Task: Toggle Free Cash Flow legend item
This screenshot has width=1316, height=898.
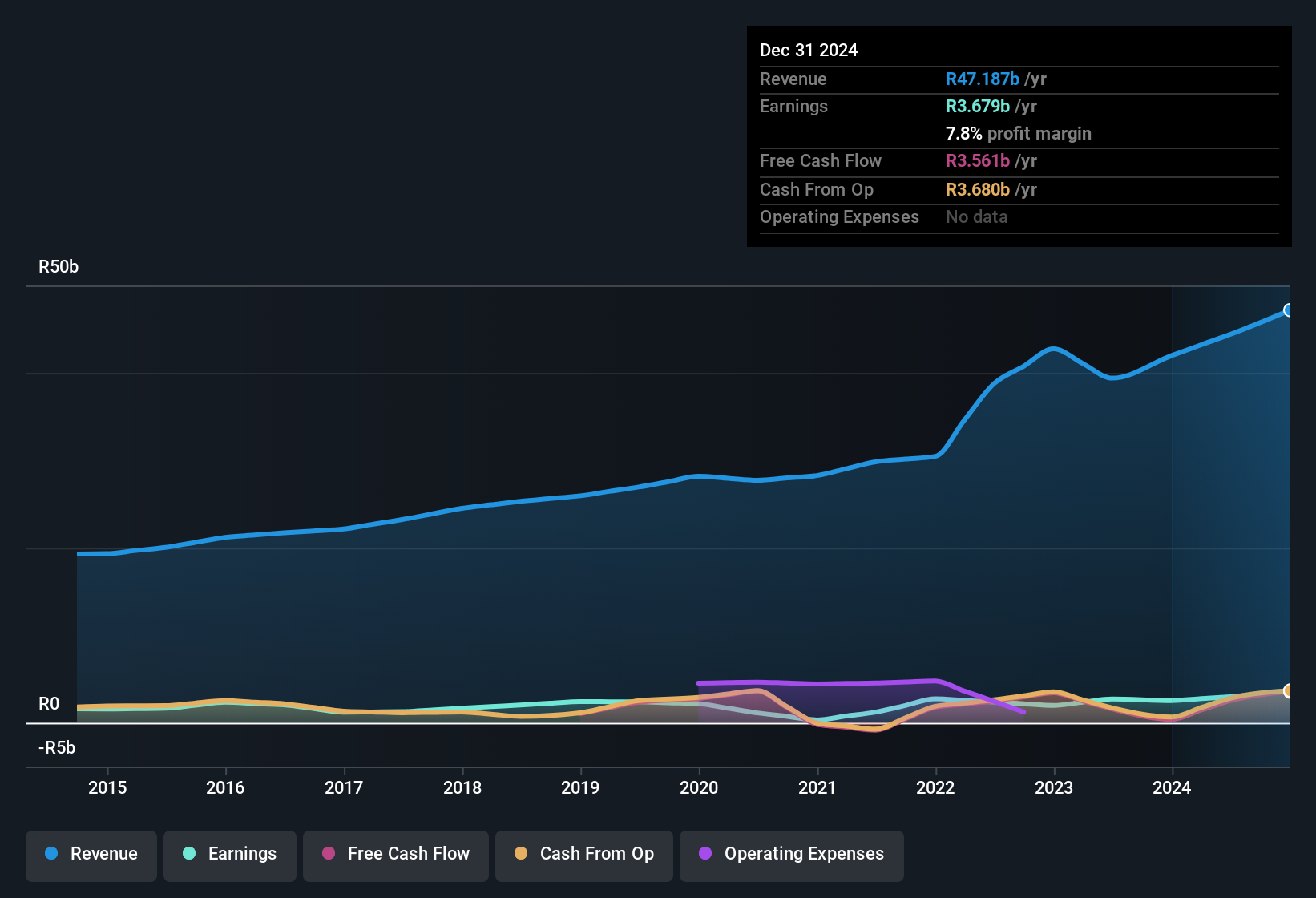Action: pos(396,854)
